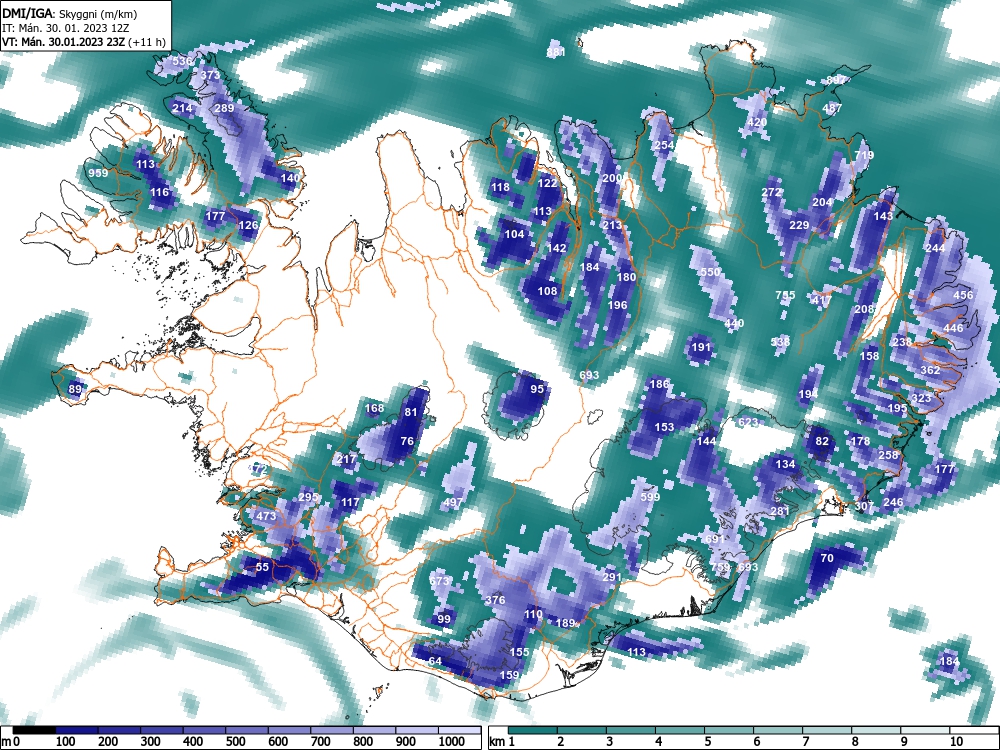Click the map value '140'

290,178
